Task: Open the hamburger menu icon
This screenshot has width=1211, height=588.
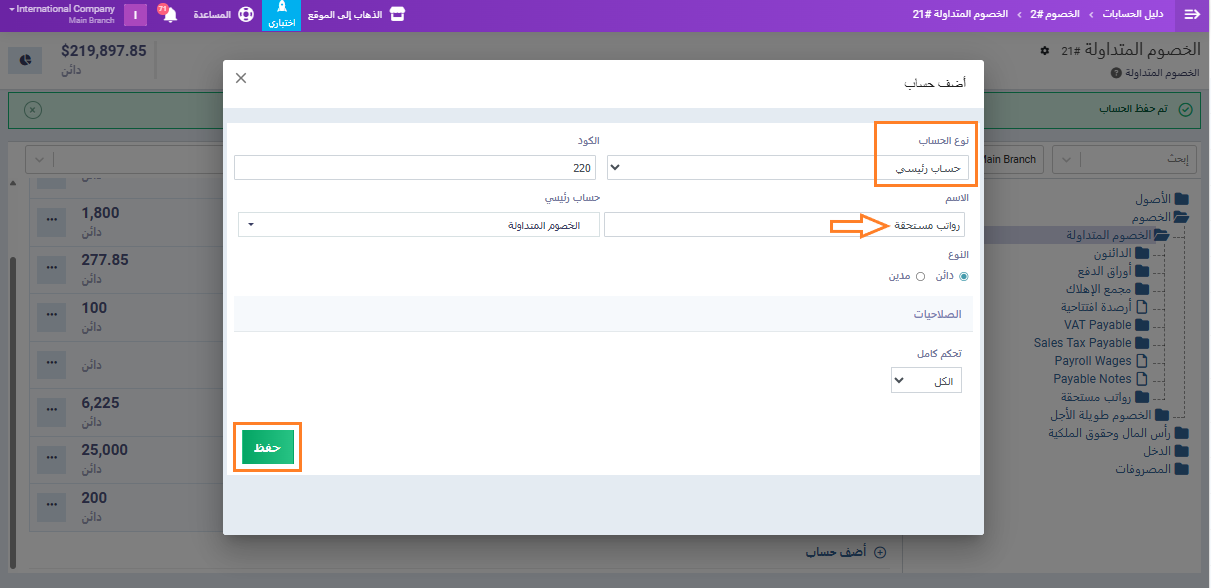Action: point(1191,15)
